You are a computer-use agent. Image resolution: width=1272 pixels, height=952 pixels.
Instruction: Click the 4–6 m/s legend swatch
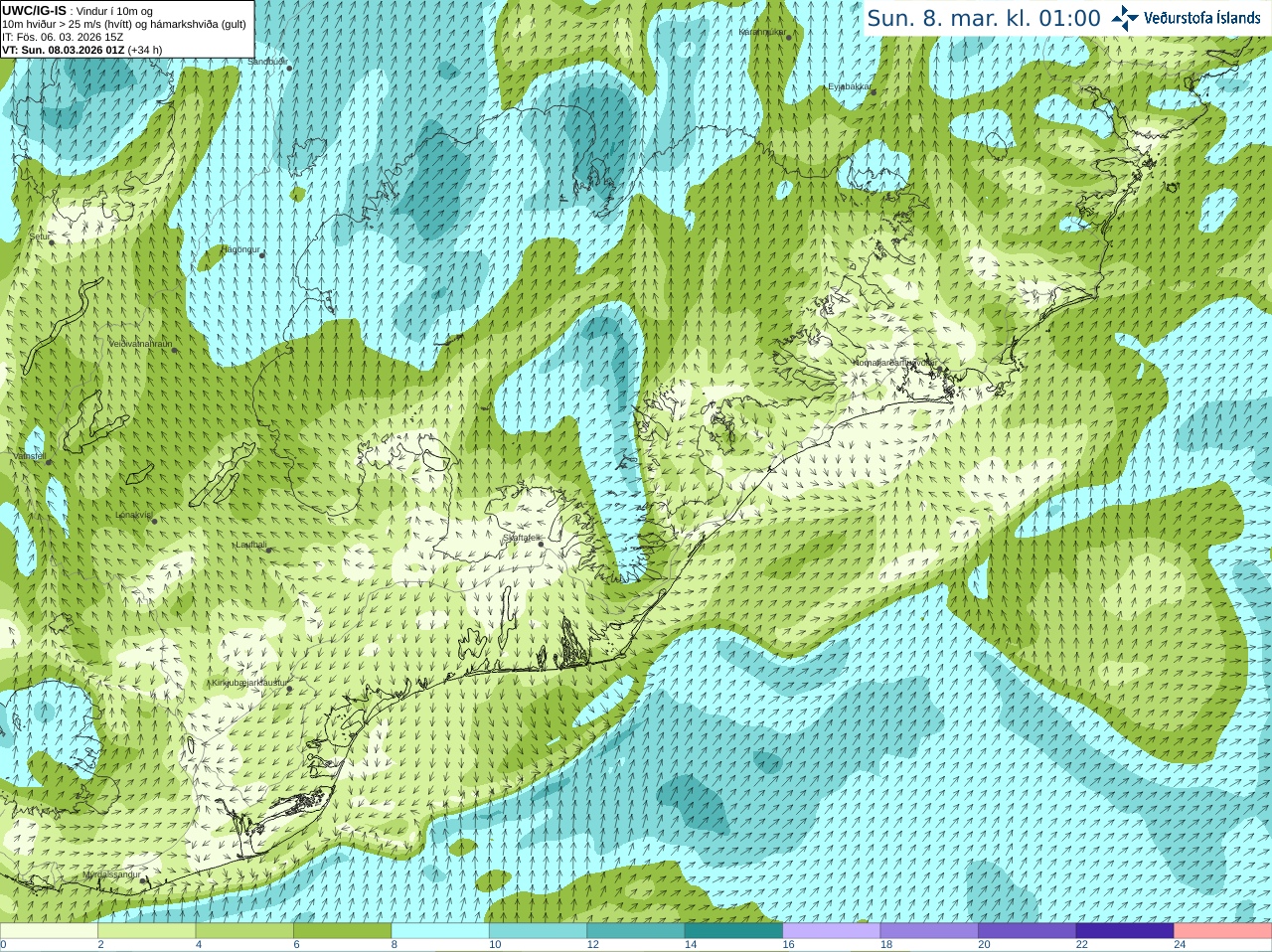click(x=244, y=931)
